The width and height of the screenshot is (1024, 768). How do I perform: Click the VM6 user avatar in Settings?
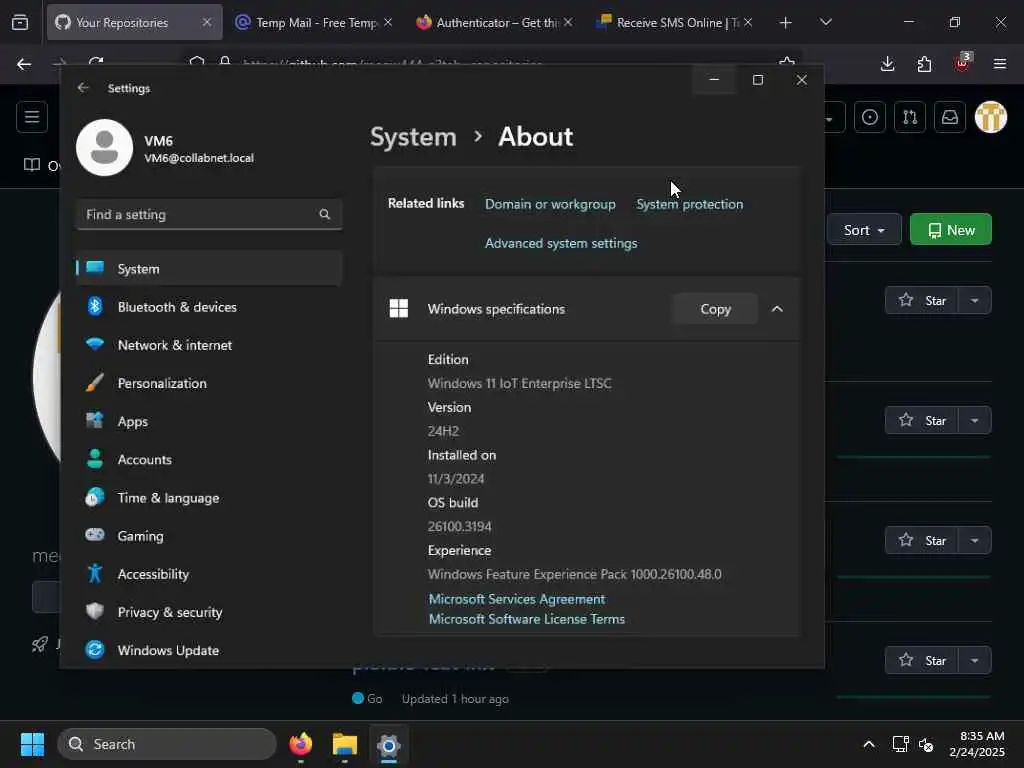104,148
